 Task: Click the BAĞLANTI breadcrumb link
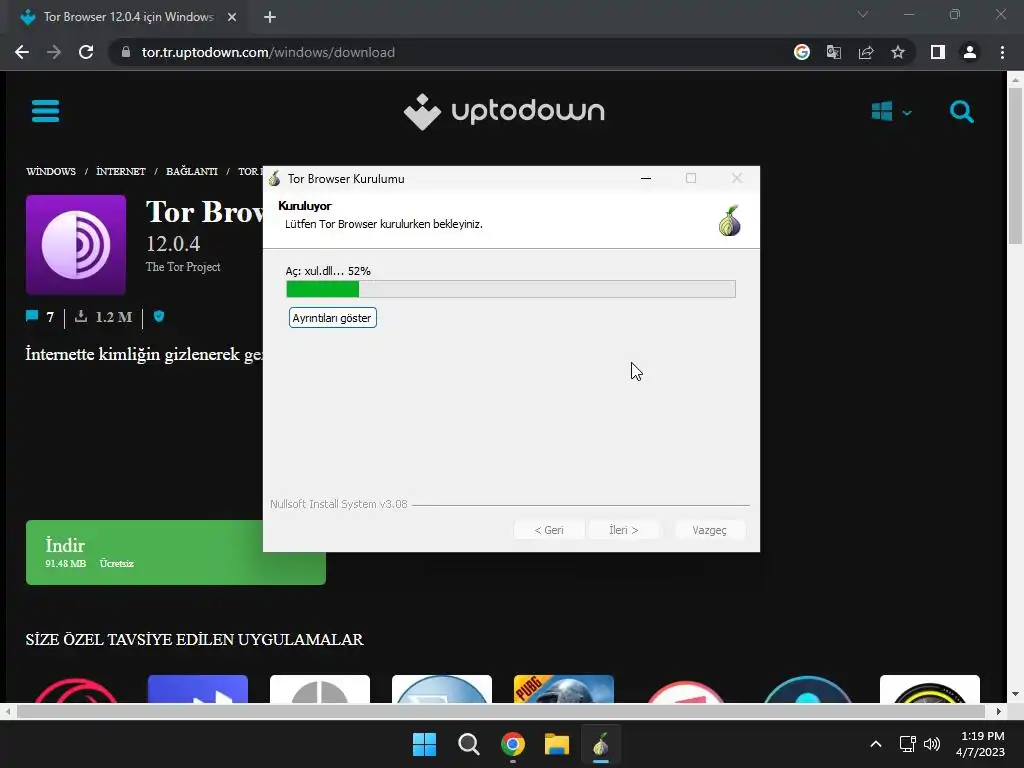click(x=191, y=171)
